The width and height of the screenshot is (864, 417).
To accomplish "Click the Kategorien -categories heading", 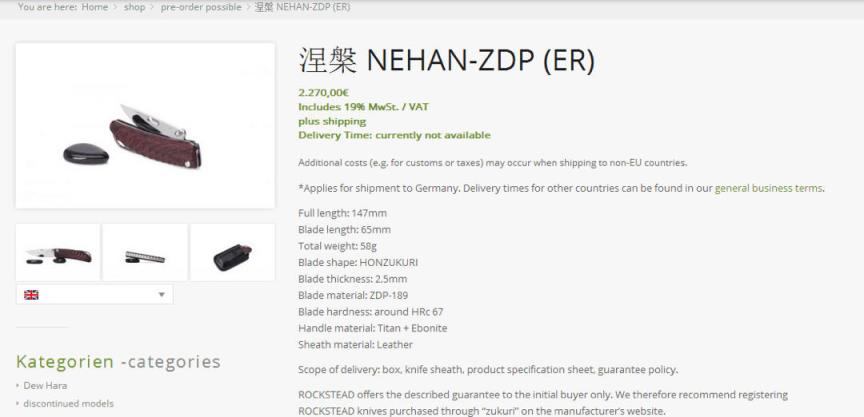I will click(x=118, y=361).
